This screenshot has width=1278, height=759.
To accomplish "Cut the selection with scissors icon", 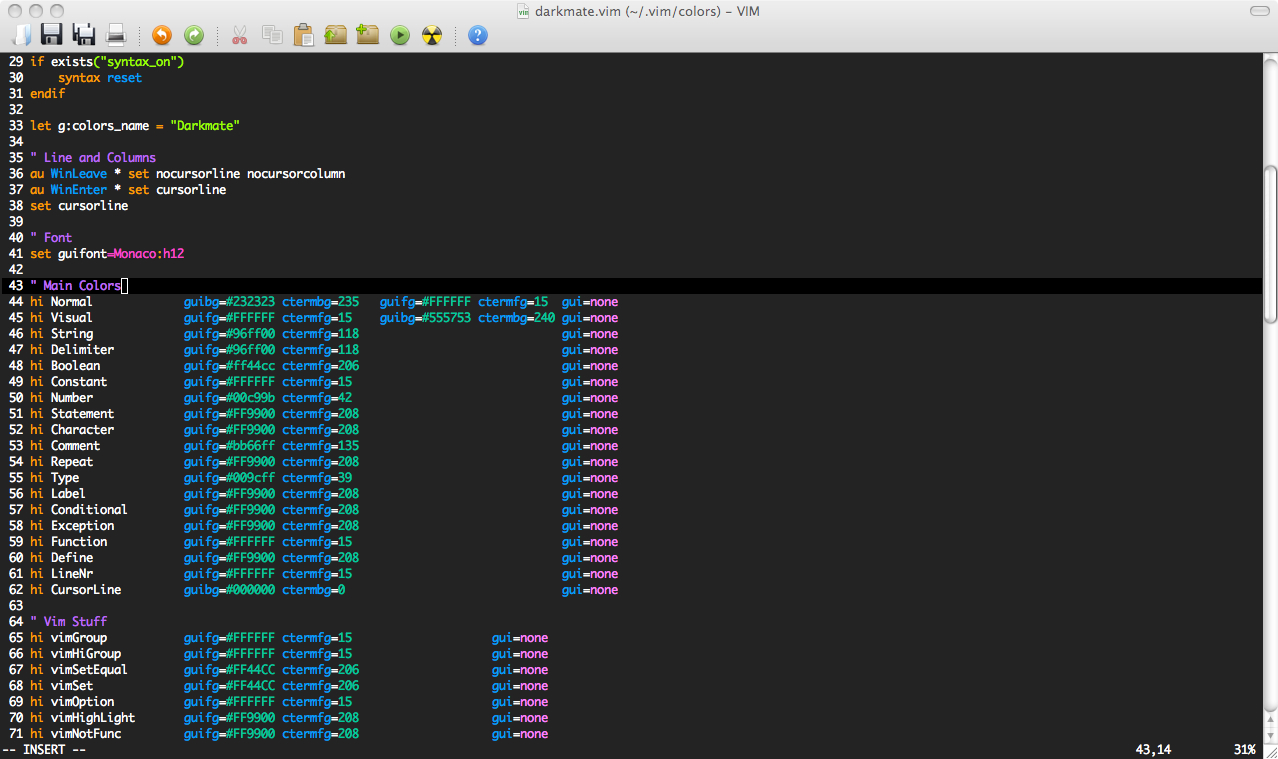I will point(239,36).
